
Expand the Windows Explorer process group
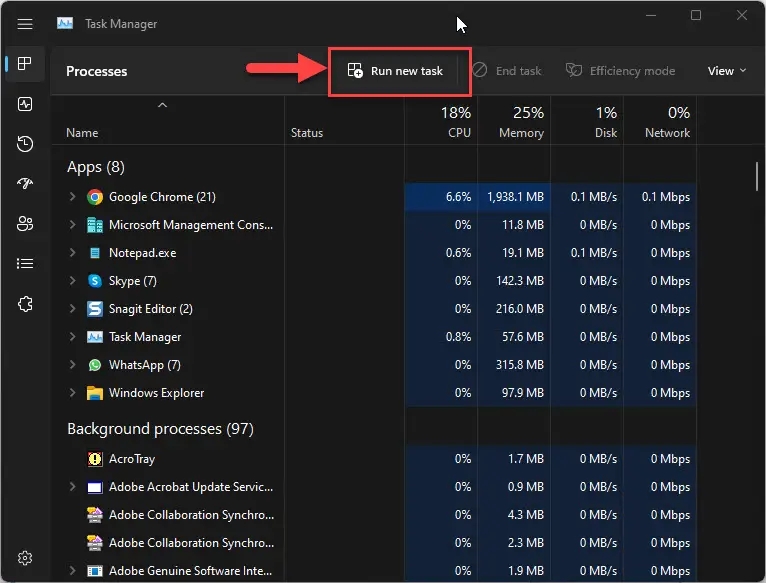[72, 392]
